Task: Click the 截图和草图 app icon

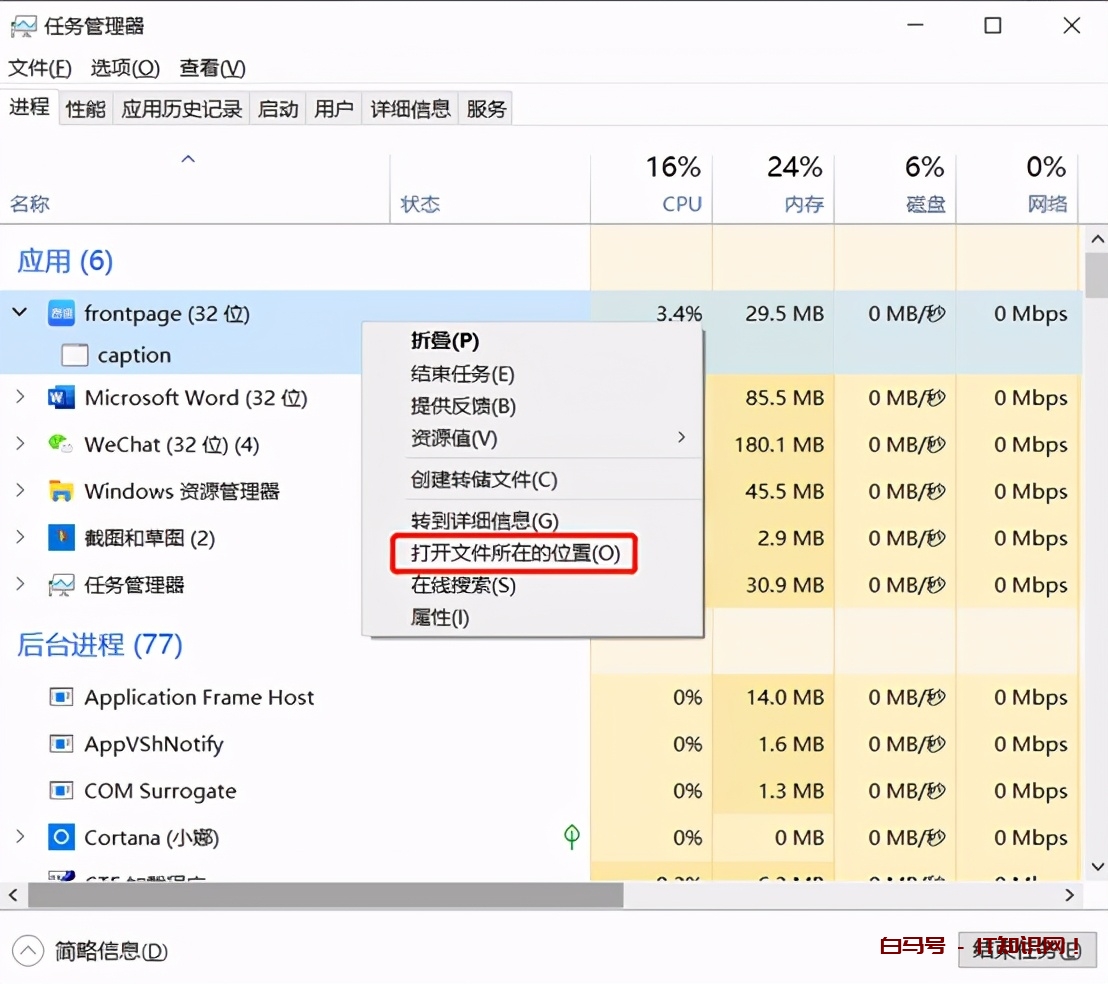Action: click(61, 538)
